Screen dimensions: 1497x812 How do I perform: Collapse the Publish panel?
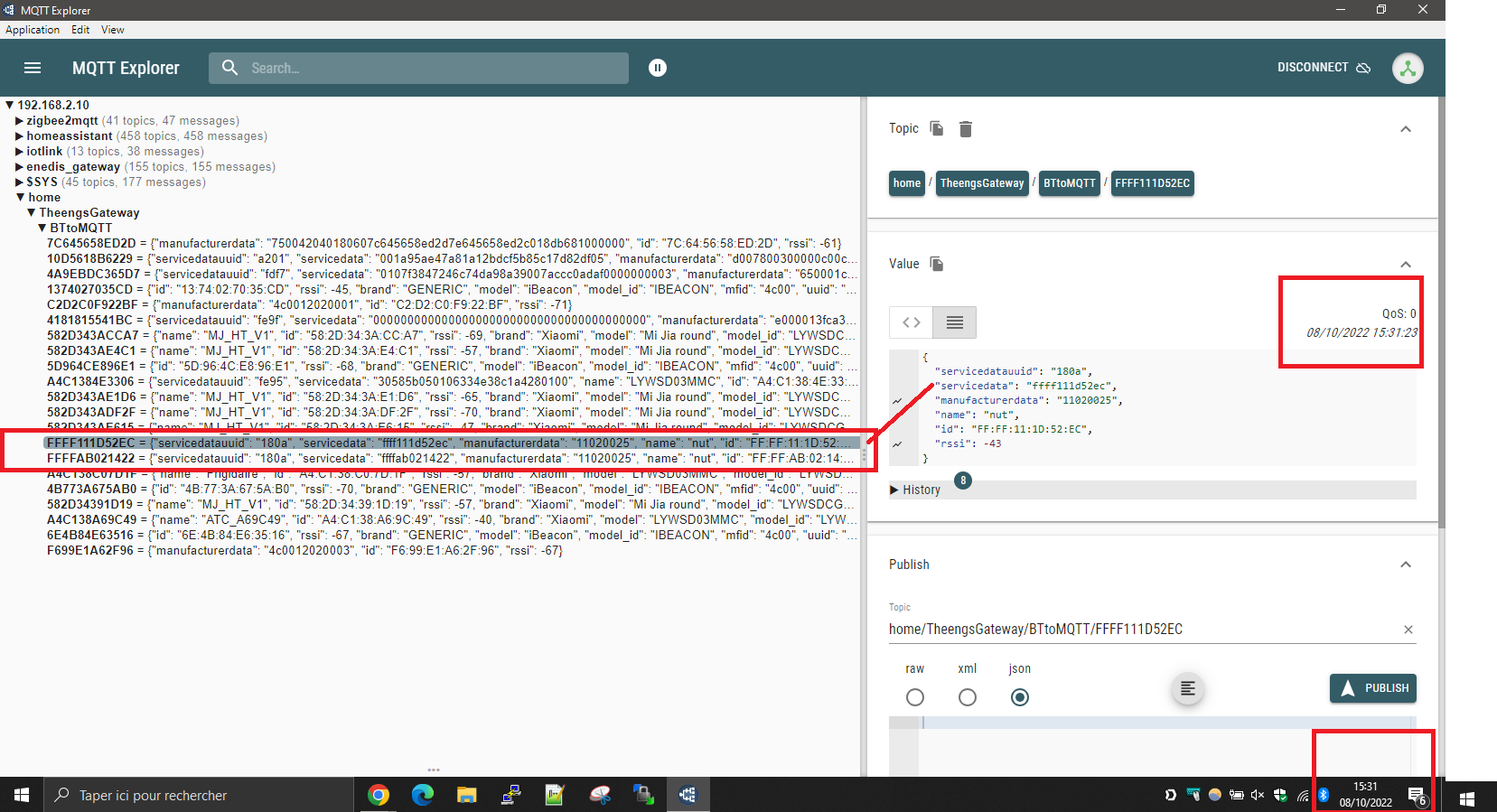[1406, 565]
